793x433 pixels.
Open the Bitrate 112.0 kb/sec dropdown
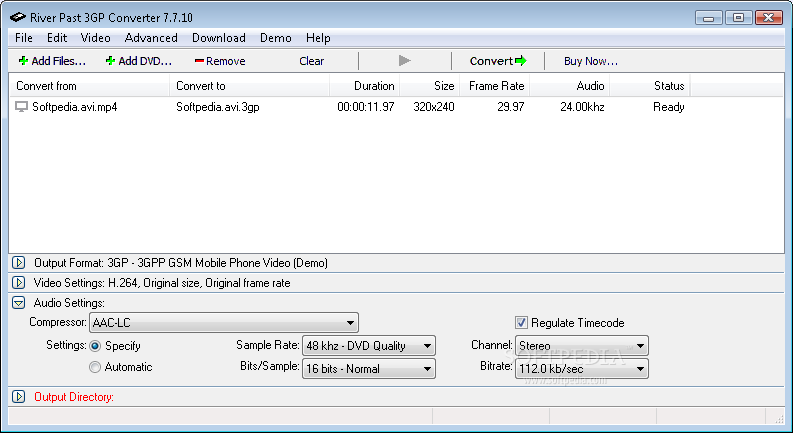pos(582,369)
